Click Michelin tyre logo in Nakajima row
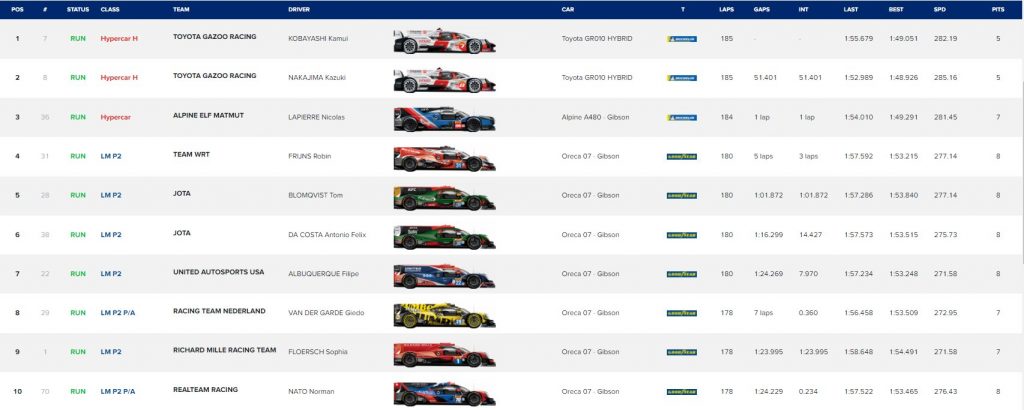The height and width of the screenshot is (410, 1024). pos(682,78)
